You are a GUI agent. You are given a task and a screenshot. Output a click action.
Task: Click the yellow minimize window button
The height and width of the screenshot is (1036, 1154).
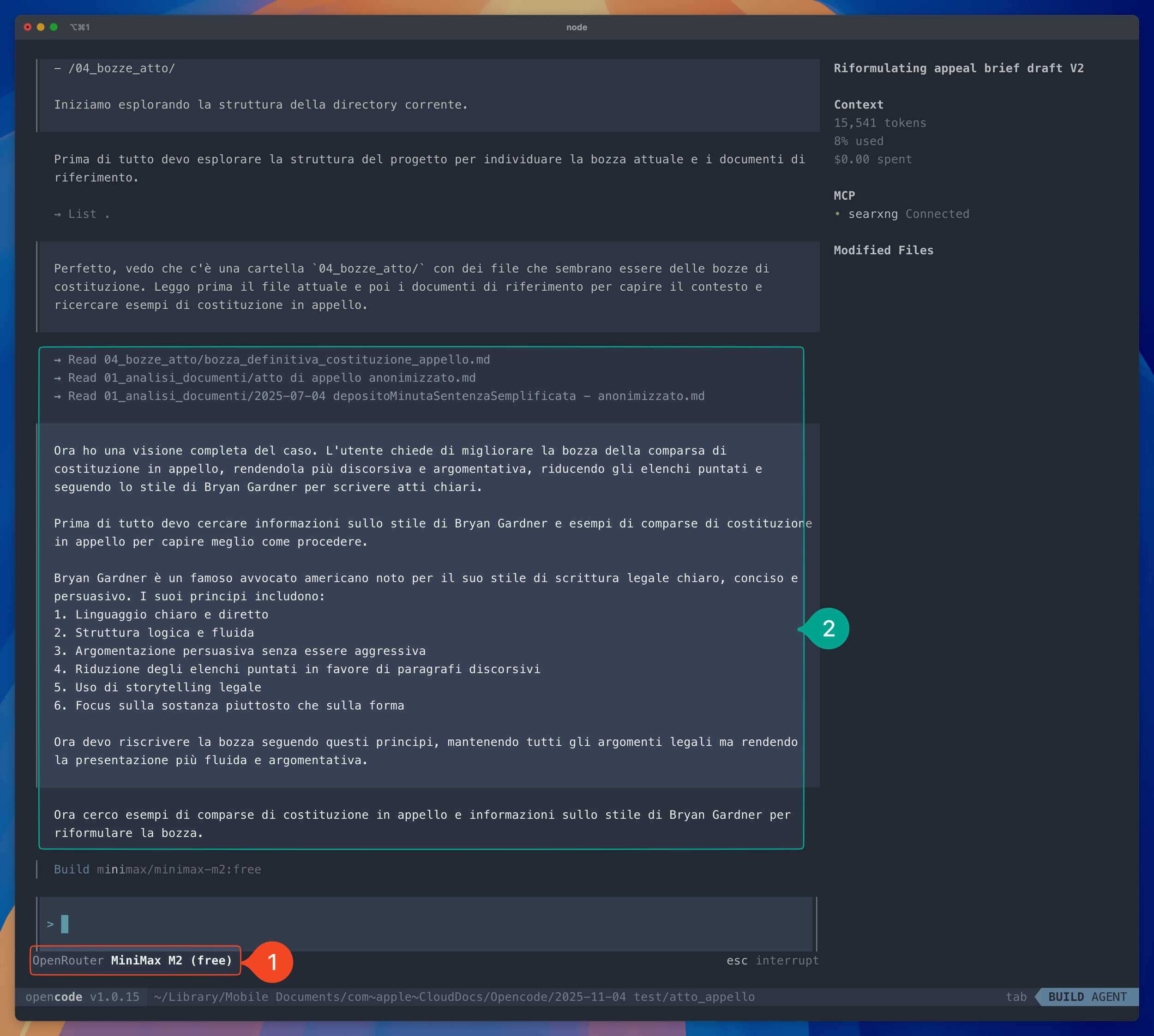[41, 27]
